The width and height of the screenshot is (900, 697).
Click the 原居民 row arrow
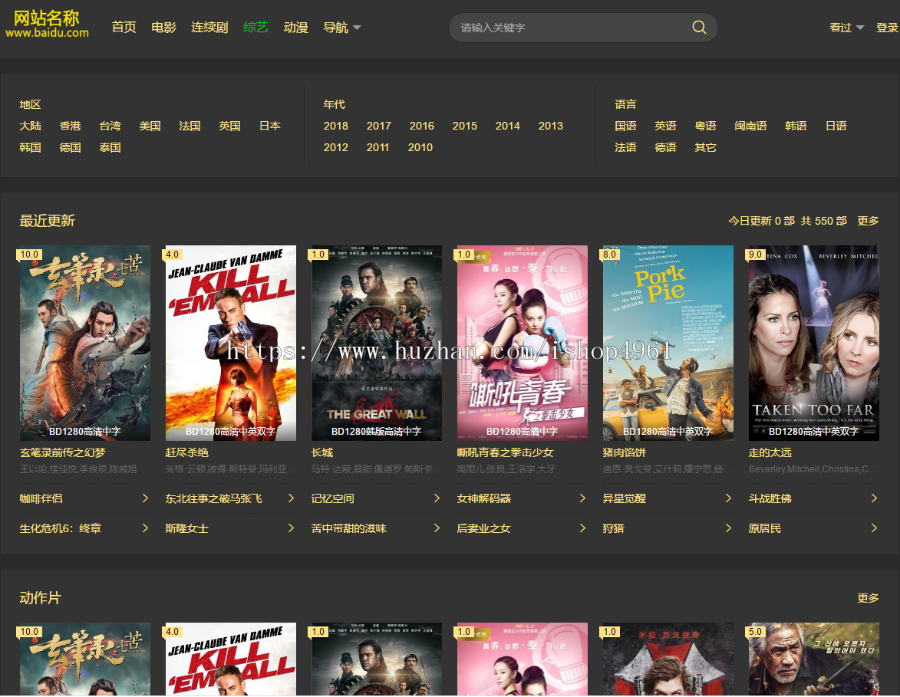874,528
